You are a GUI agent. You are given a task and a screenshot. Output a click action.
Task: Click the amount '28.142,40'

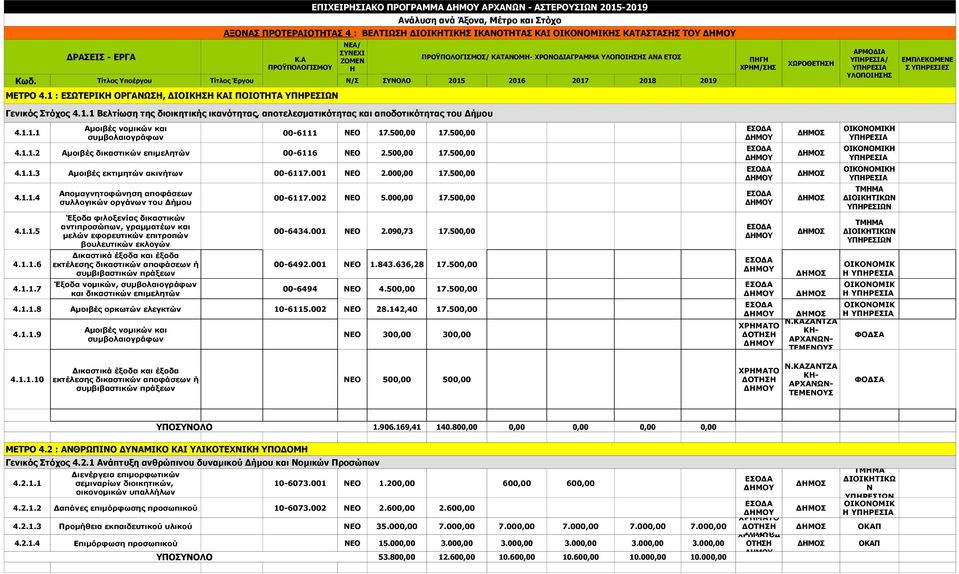[397, 309]
